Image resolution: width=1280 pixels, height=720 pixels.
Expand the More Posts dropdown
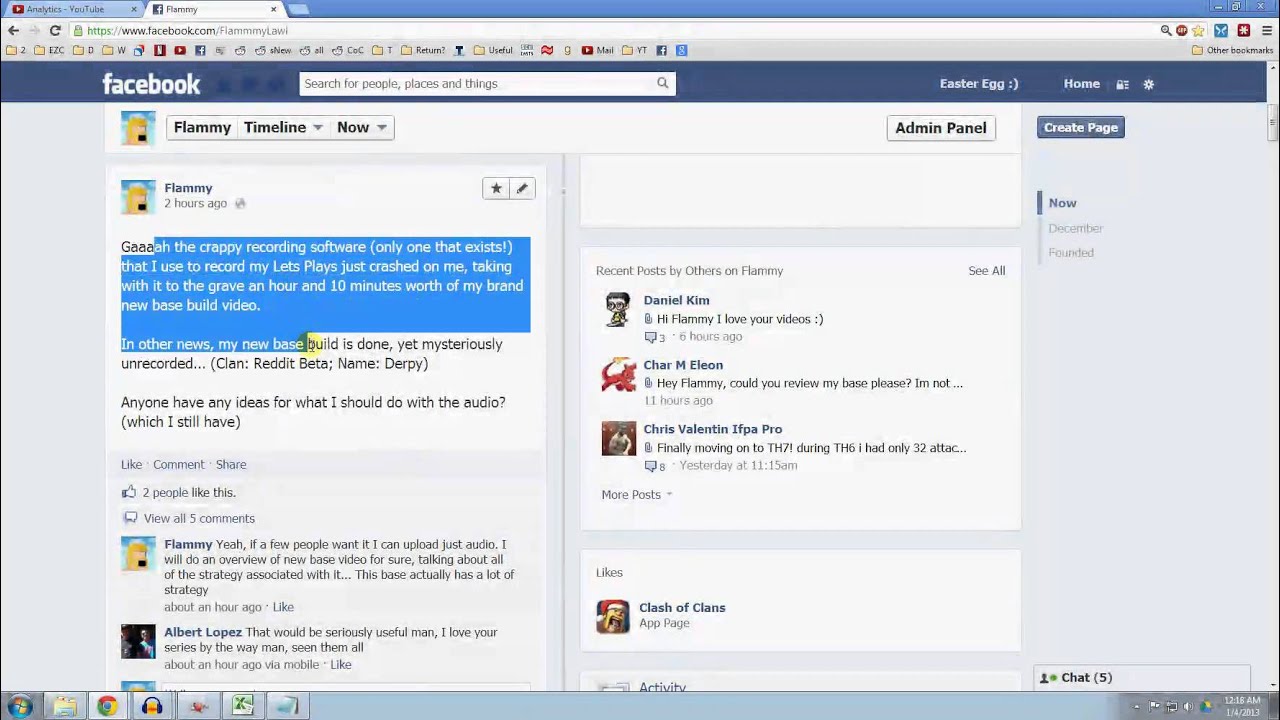click(x=637, y=494)
